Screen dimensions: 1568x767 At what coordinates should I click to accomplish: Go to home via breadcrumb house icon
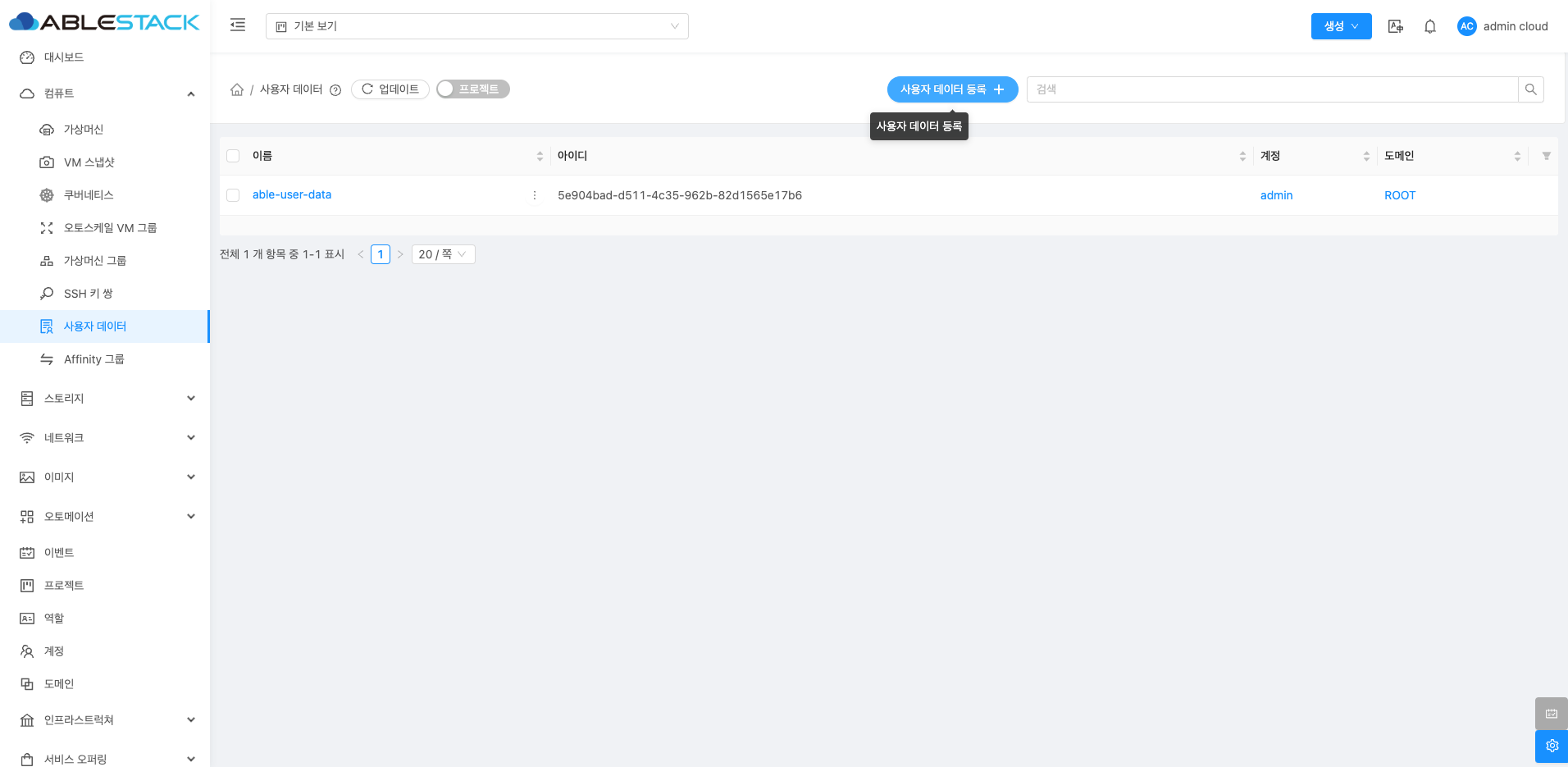tap(237, 89)
